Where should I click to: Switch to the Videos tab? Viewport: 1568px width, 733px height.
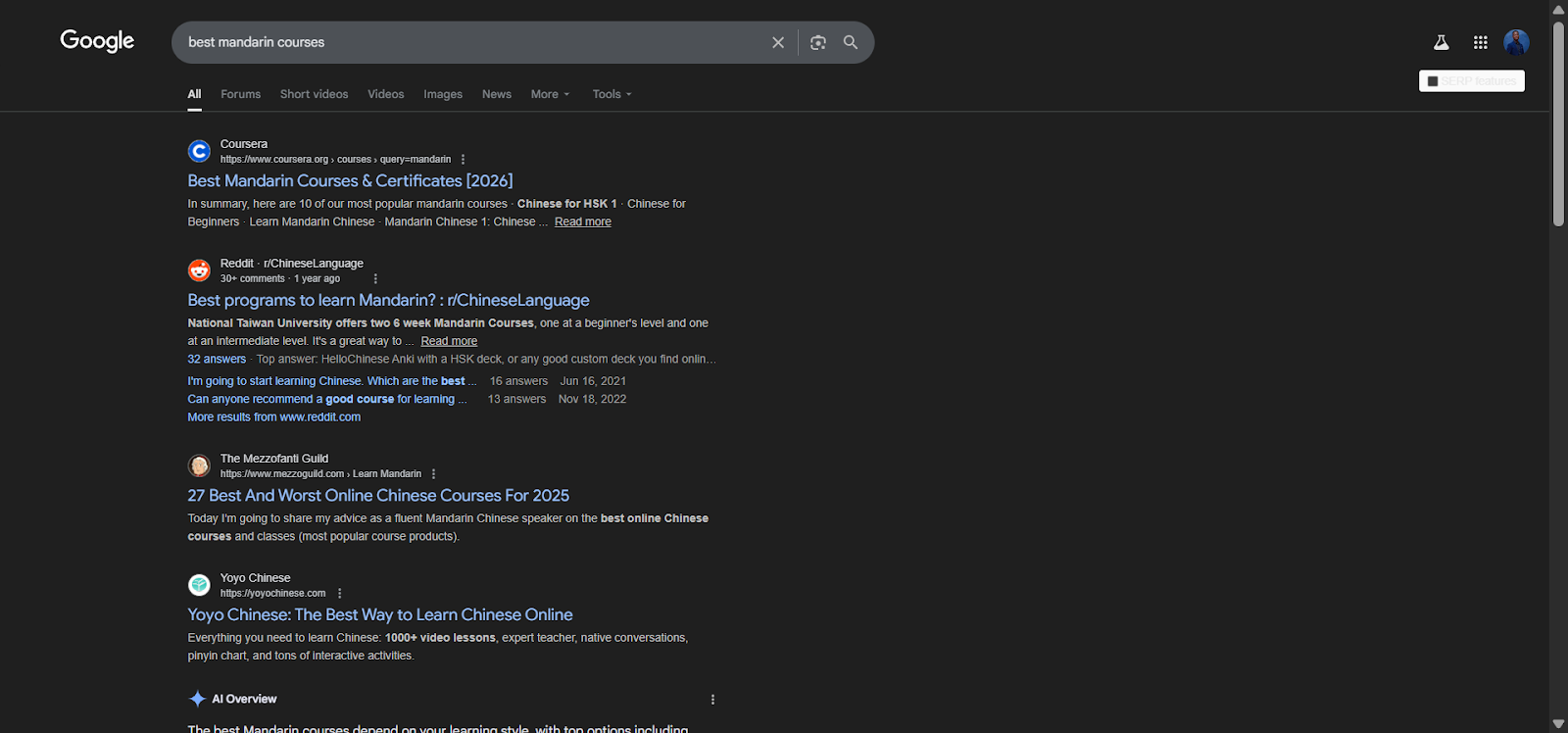[385, 94]
